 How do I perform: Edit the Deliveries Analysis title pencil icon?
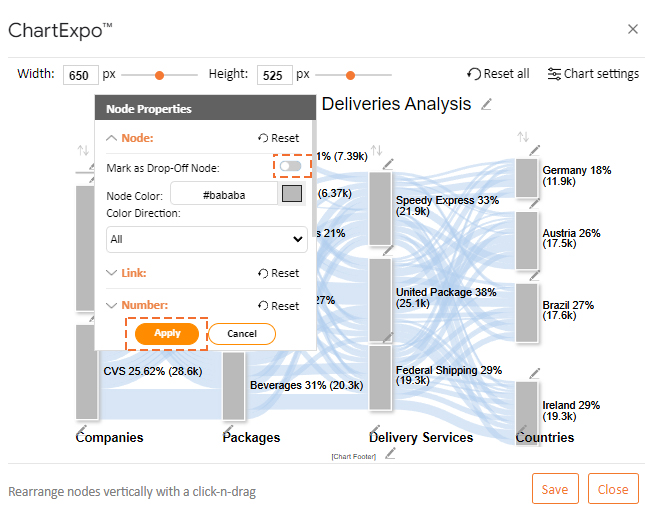pyautogui.click(x=486, y=105)
